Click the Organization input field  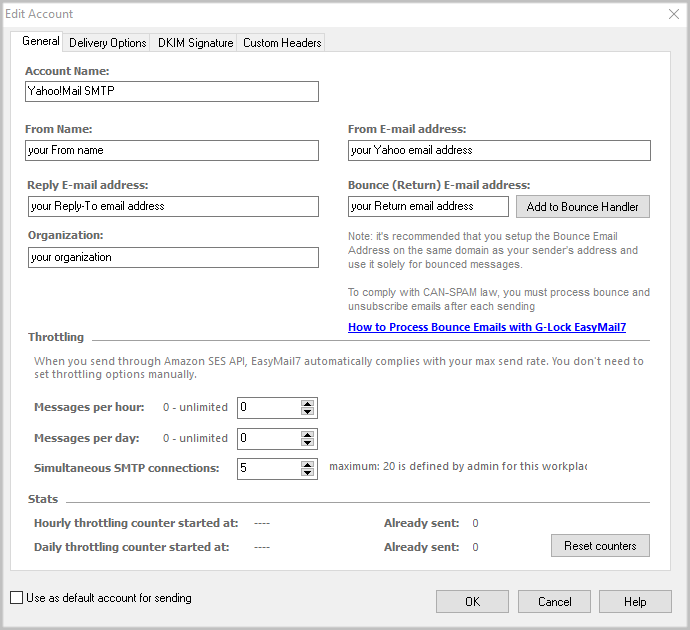(173, 257)
